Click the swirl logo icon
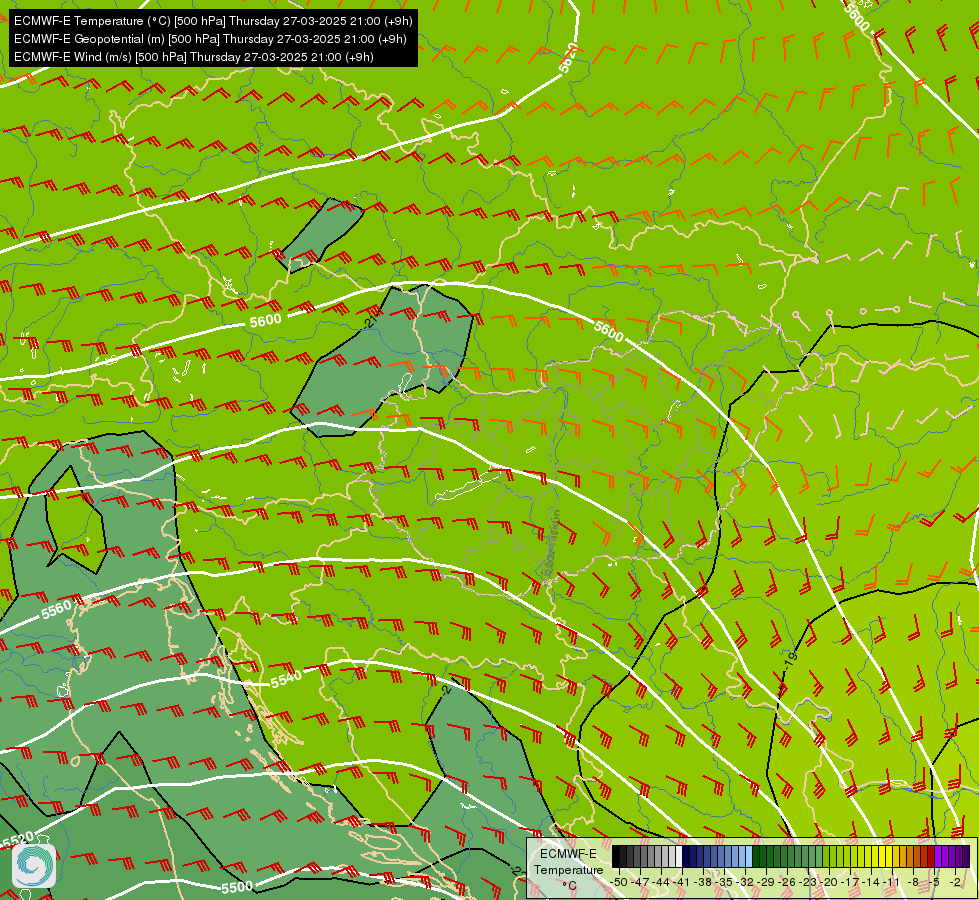The height and width of the screenshot is (900, 979). tap(34, 866)
